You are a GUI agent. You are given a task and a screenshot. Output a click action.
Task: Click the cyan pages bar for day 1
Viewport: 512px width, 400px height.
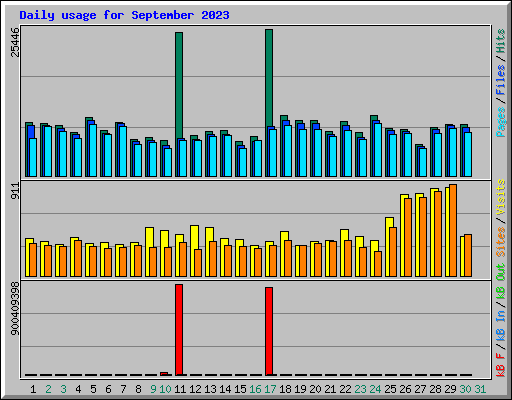pyautogui.click(x=33, y=157)
